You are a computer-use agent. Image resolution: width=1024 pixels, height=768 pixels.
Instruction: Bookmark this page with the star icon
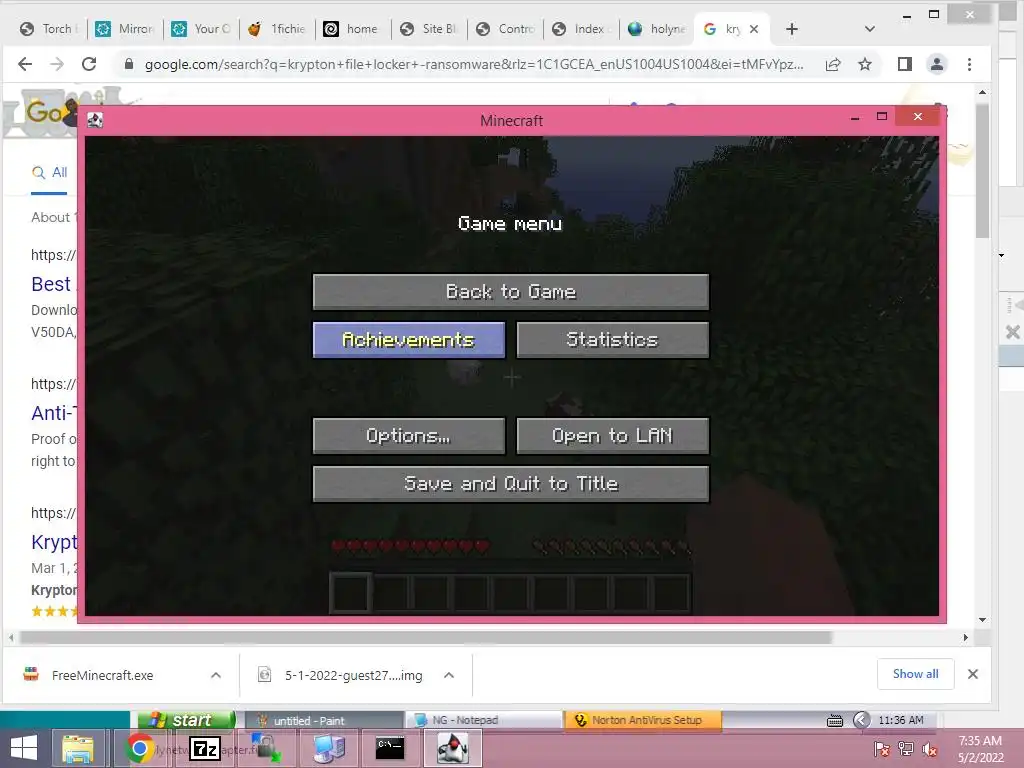point(865,64)
